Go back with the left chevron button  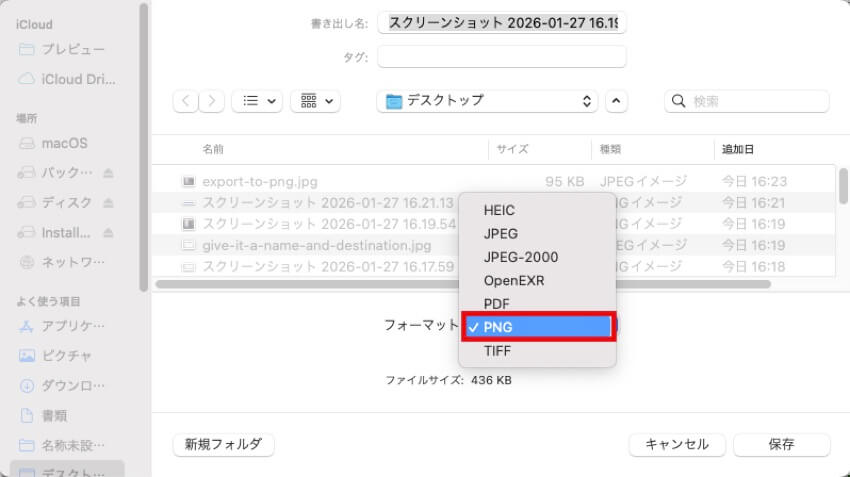(186, 101)
